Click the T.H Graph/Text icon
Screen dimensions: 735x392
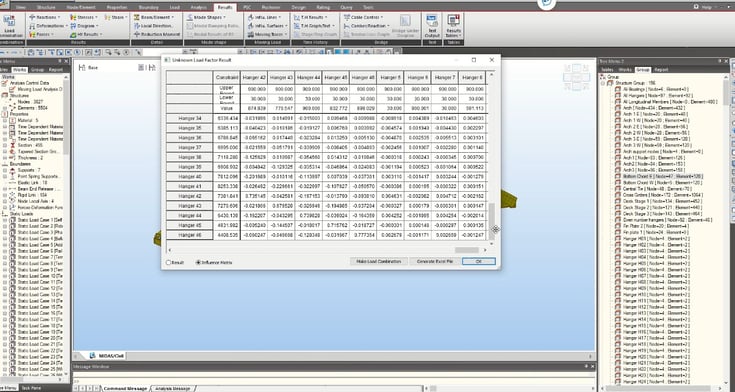297,26
